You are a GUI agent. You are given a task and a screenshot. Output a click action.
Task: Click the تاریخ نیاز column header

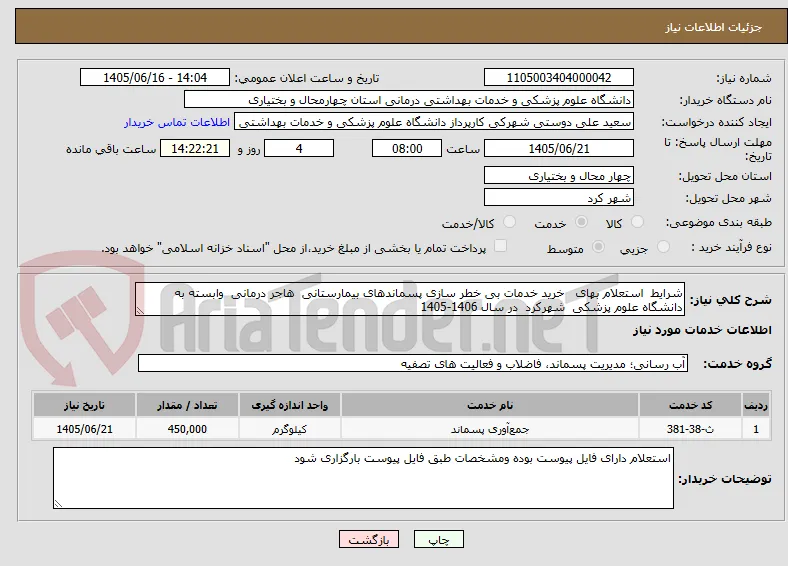click(84, 405)
